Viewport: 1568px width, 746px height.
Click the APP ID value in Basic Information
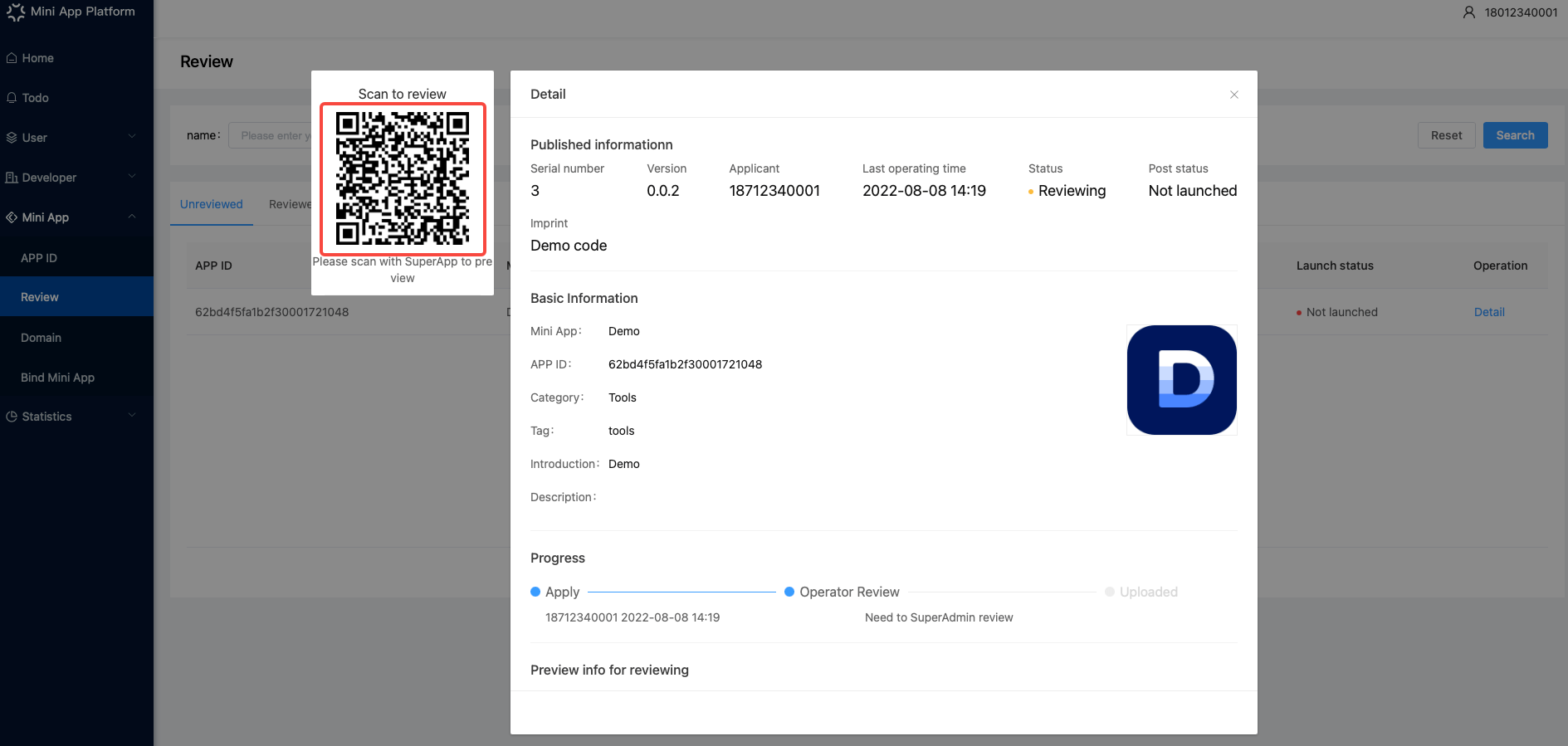click(685, 364)
